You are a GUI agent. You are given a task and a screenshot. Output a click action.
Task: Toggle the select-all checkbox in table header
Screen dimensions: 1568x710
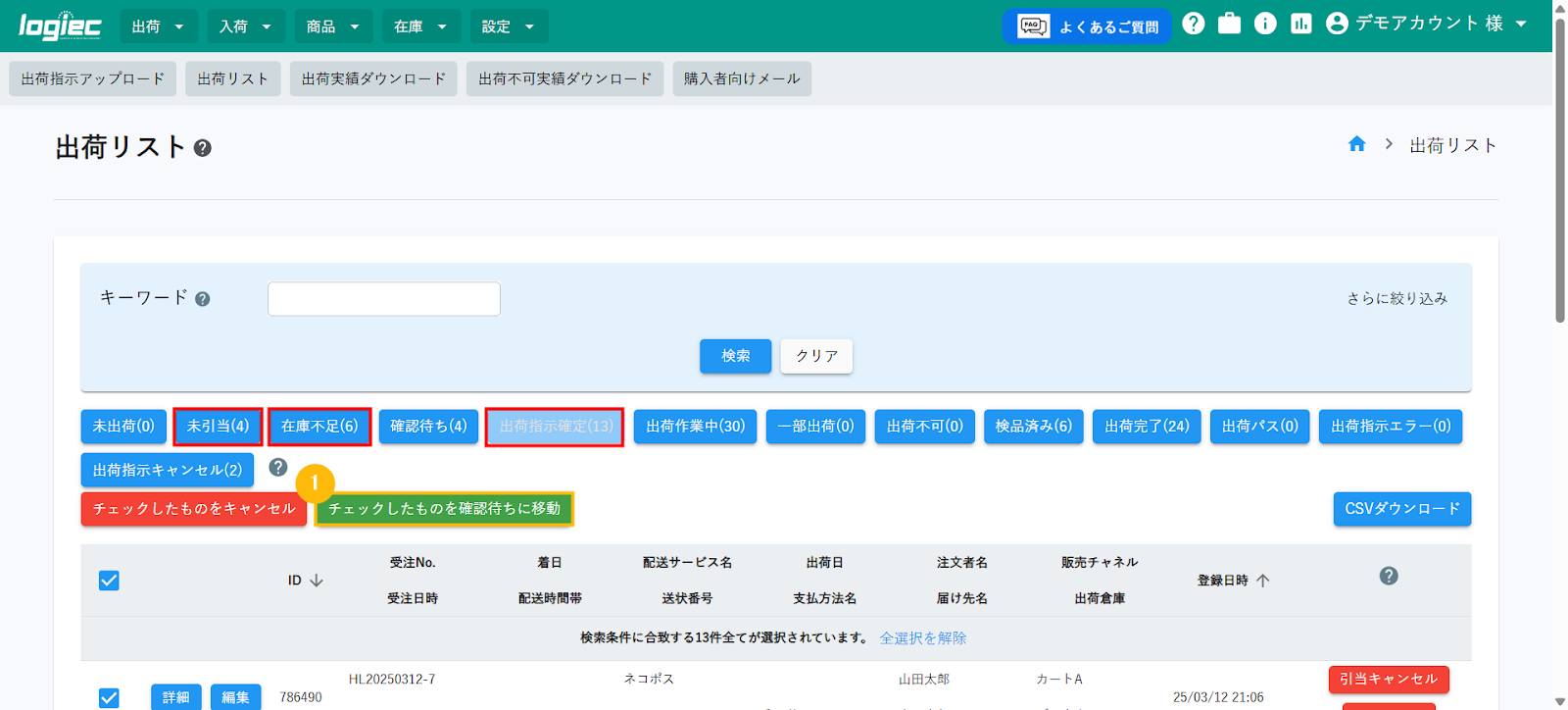(x=109, y=581)
